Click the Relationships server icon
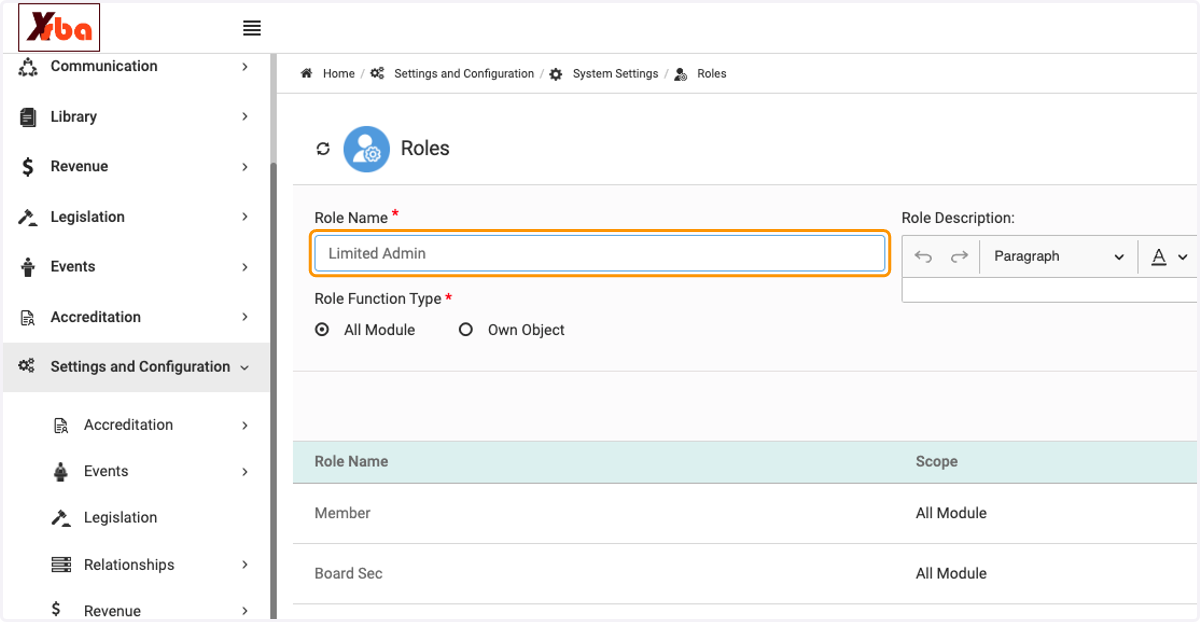The image size is (1200, 622). (61, 565)
